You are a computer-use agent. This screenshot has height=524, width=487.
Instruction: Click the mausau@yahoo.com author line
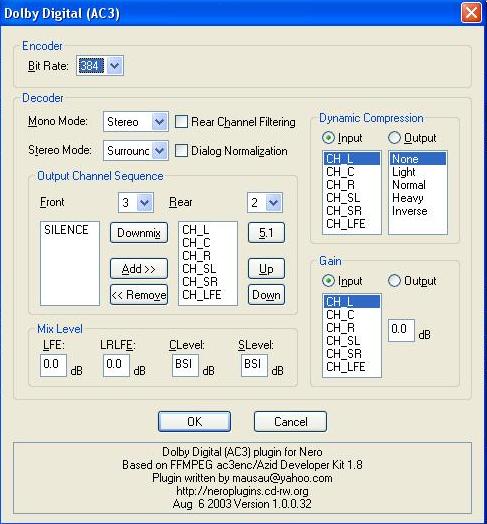click(x=242, y=478)
